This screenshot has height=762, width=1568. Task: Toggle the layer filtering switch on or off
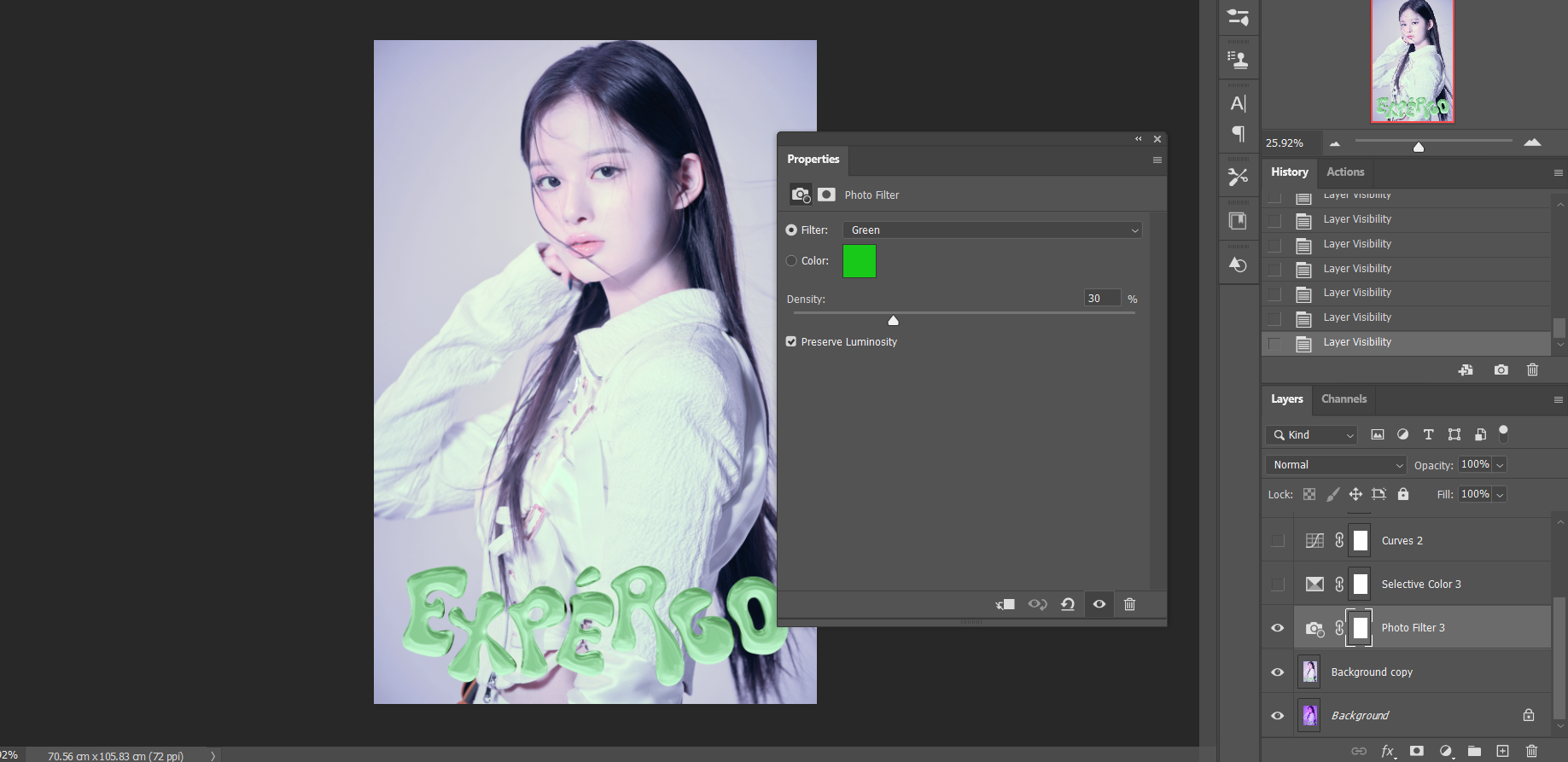click(1503, 433)
